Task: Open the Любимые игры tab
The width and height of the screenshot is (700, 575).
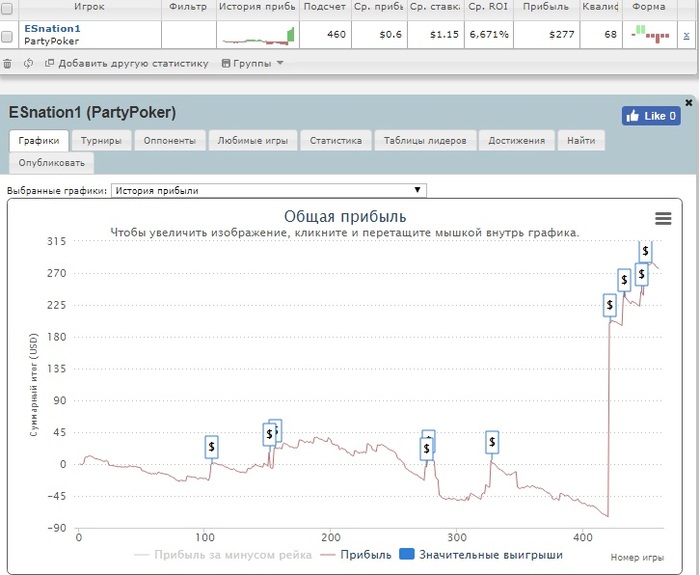Action: pyautogui.click(x=253, y=141)
